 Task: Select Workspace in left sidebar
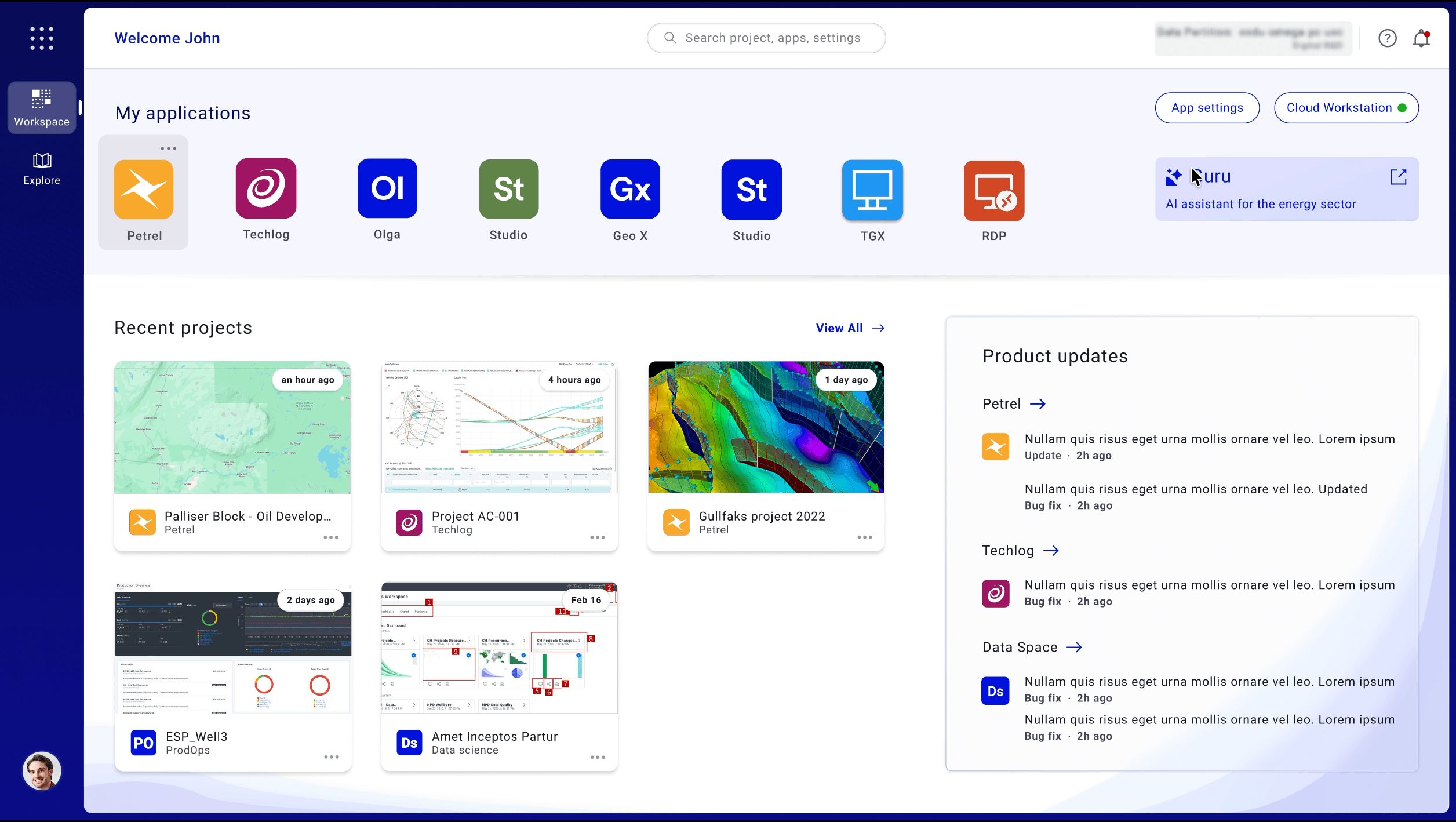click(x=42, y=108)
